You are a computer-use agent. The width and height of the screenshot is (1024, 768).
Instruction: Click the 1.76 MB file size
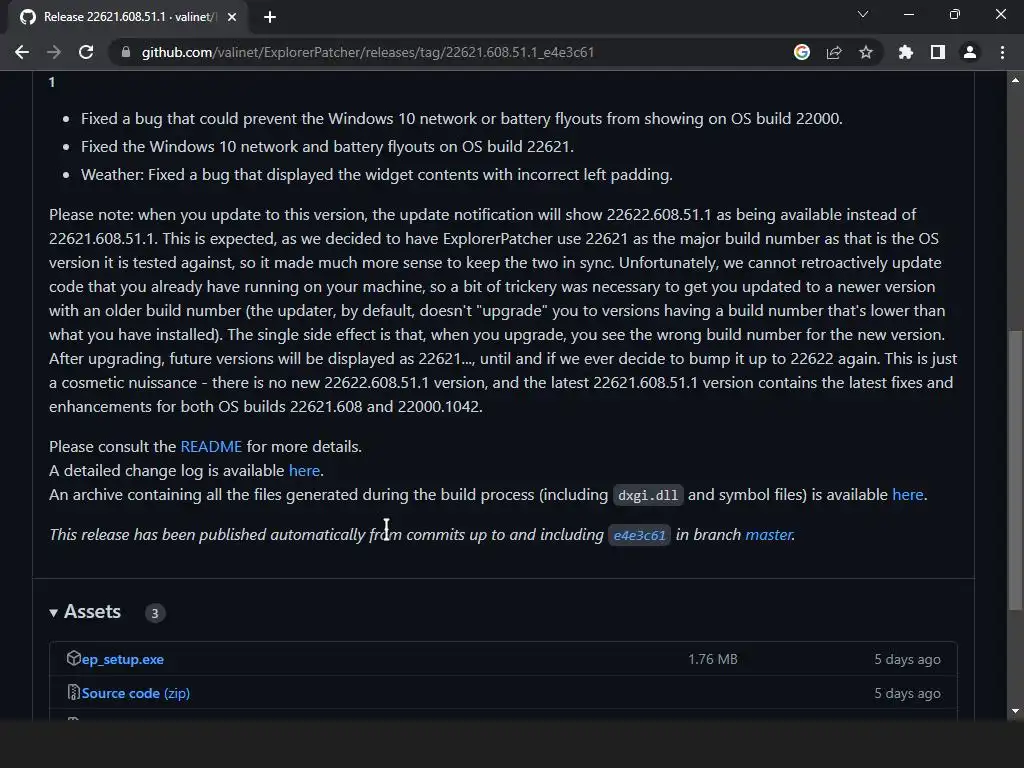(x=712, y=660)
